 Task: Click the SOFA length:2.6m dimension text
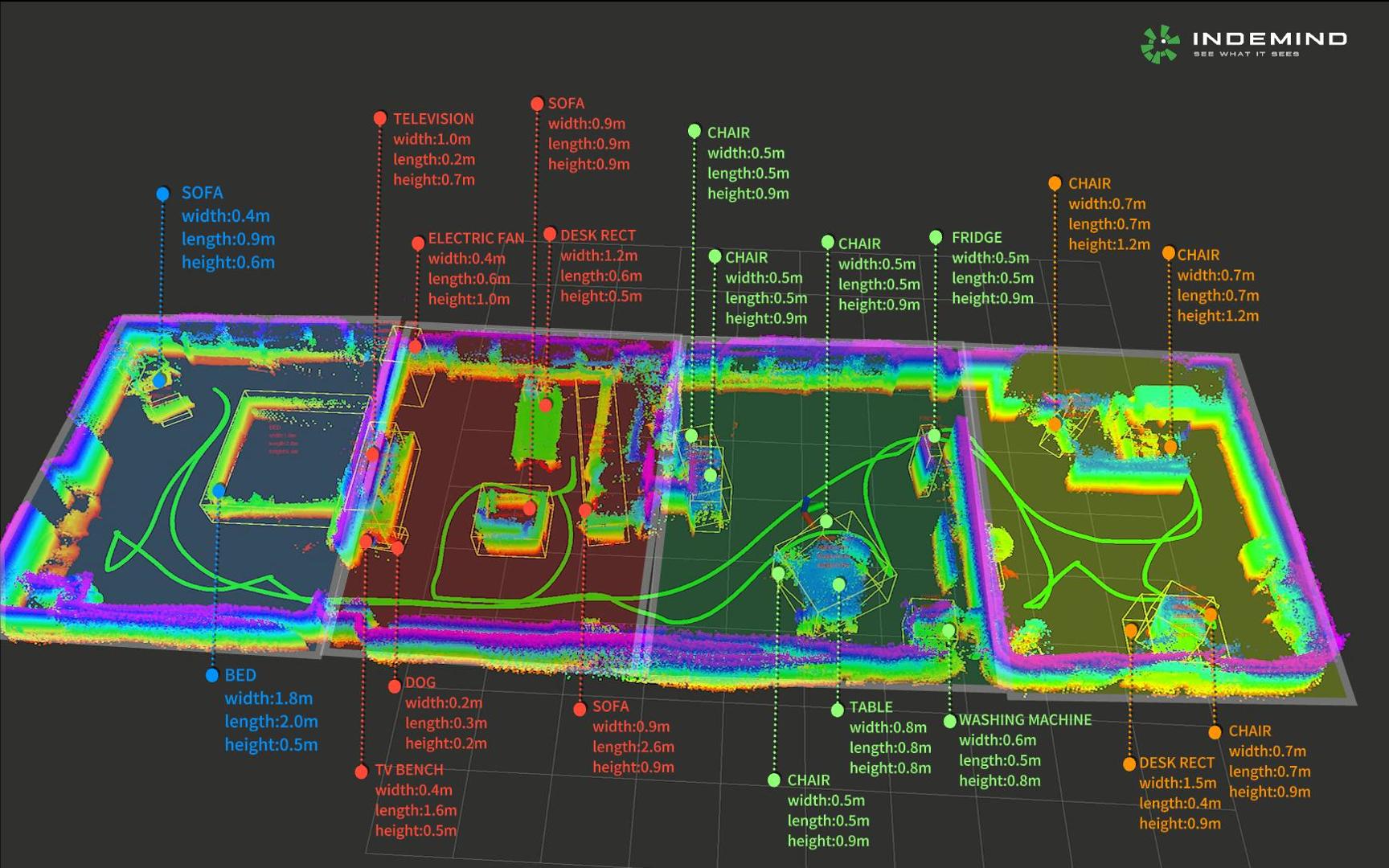633,747
